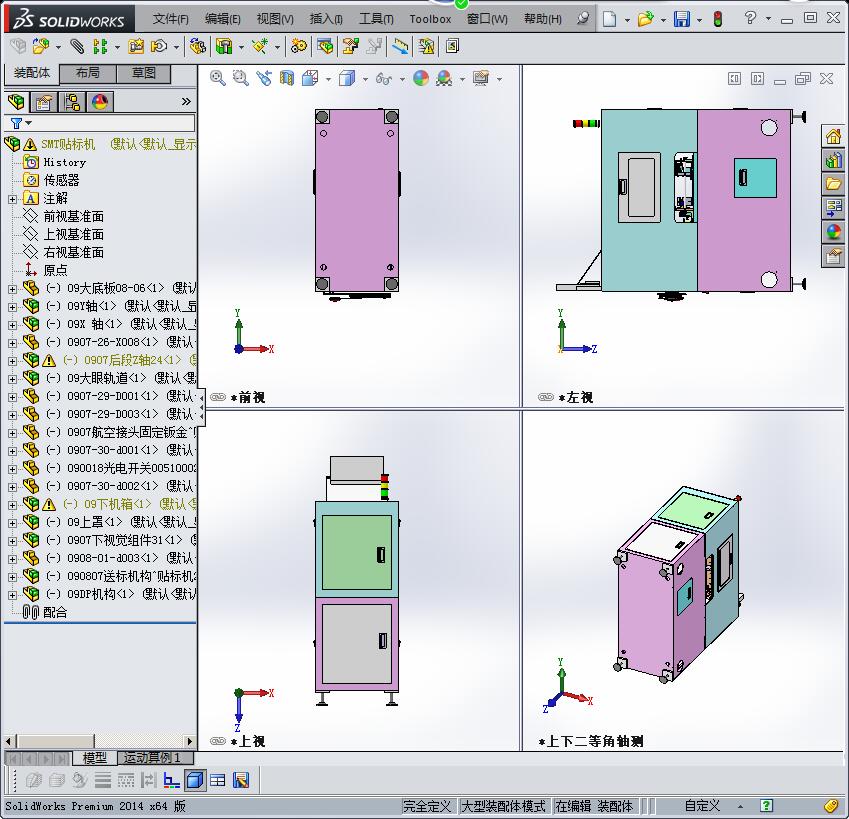Expand the 注解 tree node

point(12,199)
